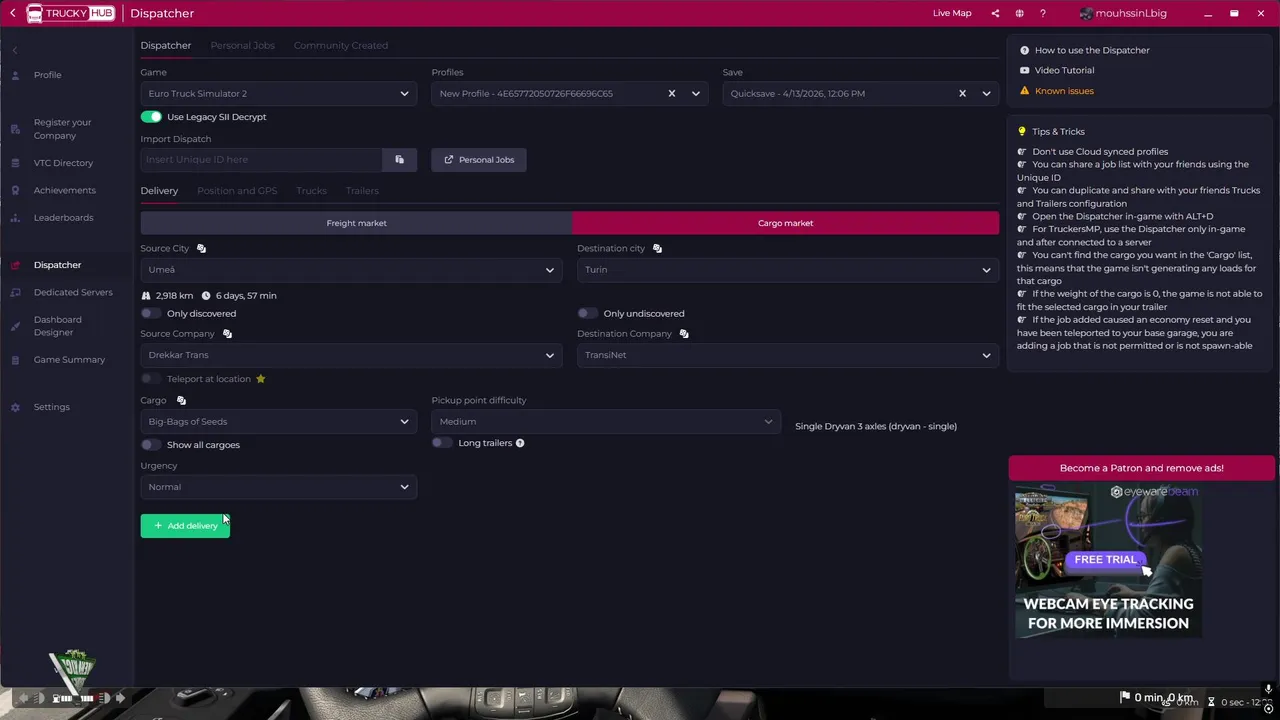
Task: Open How to use the Dispatcher link
Action: [1092, 50]
